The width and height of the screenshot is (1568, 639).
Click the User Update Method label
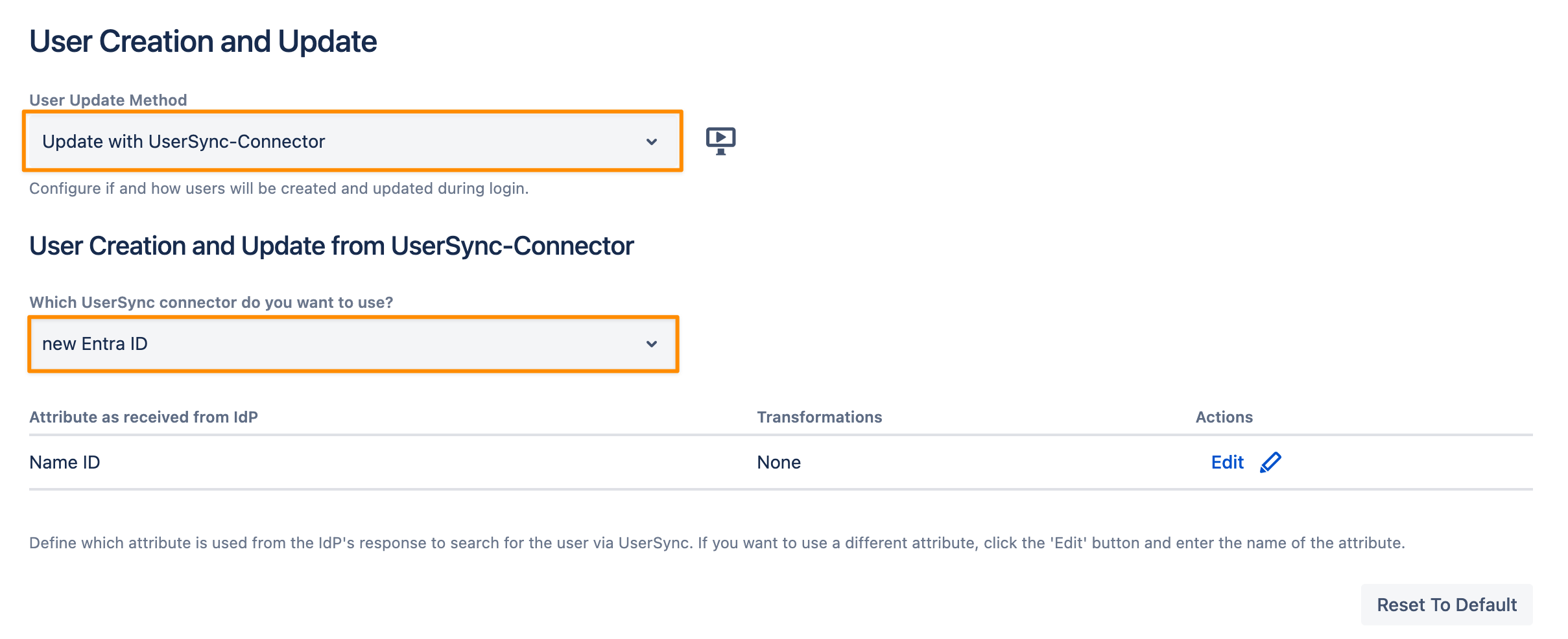point(108,100)
